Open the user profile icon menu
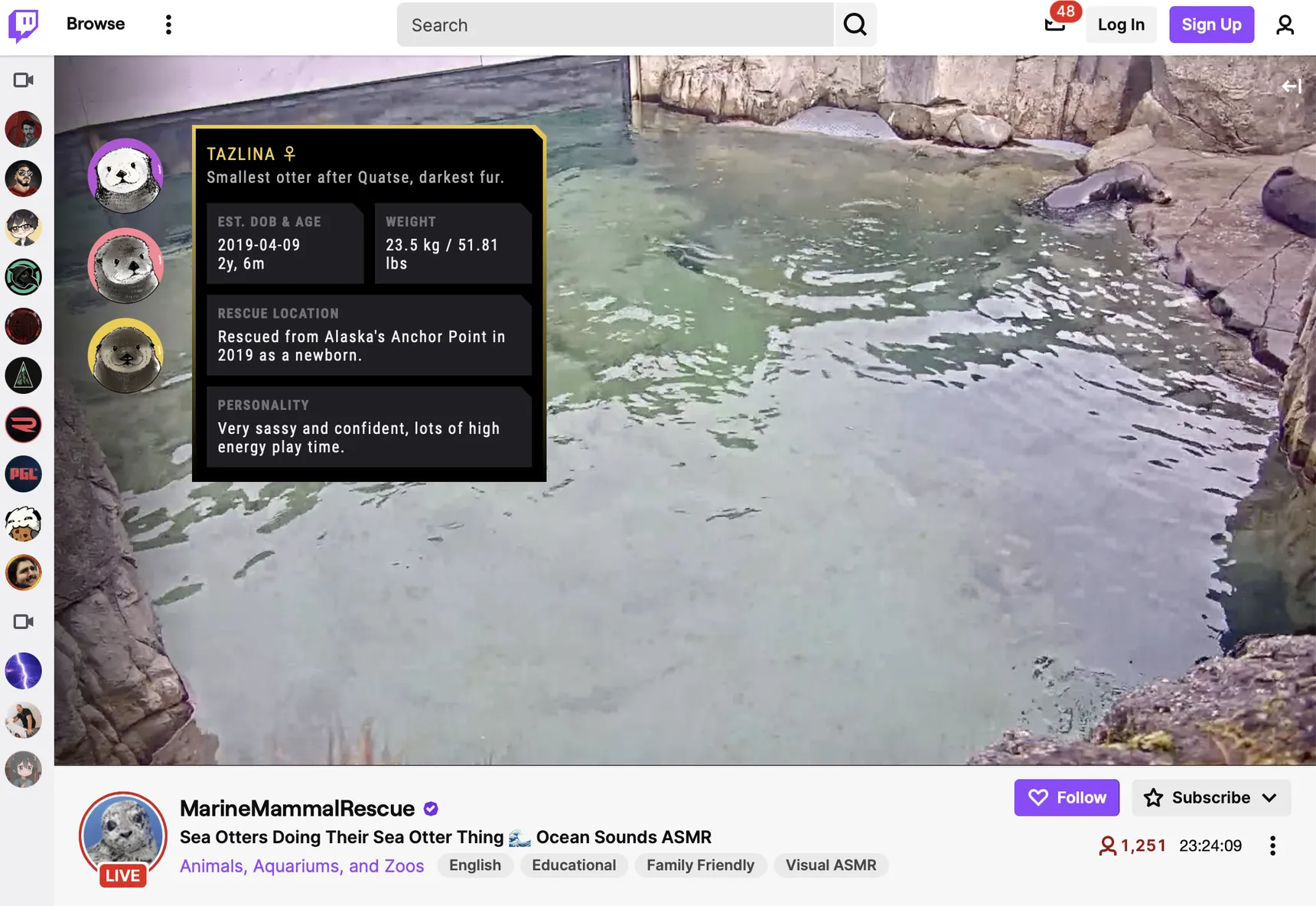1316x906 pixels. tap(1285, 25)
